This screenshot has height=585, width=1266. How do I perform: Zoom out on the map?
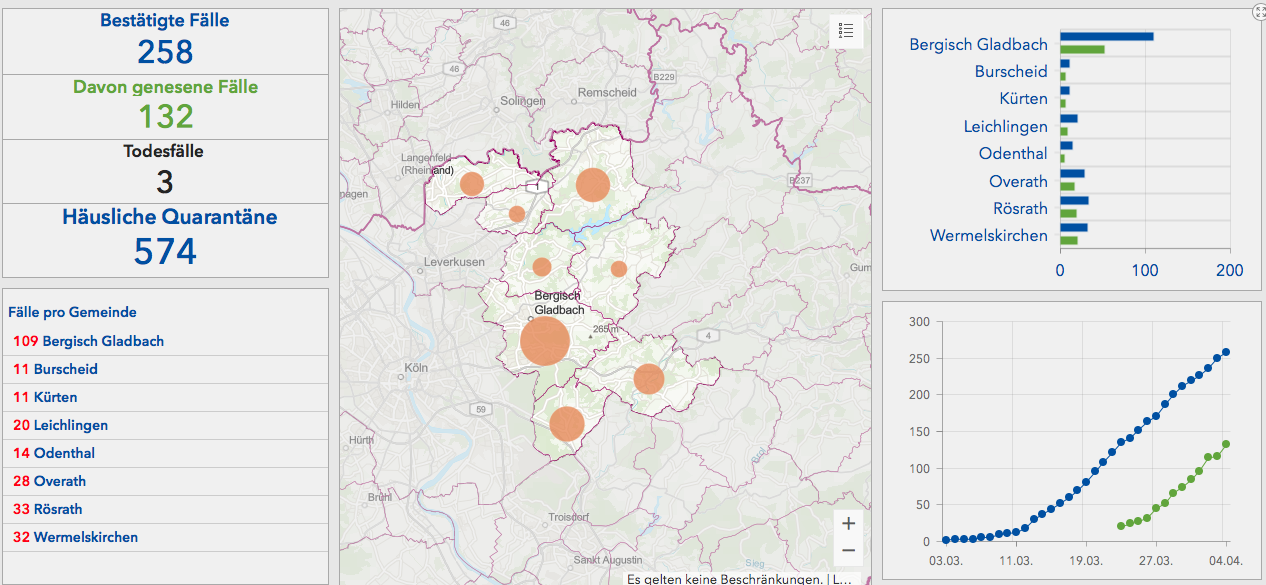click(848, 550)
